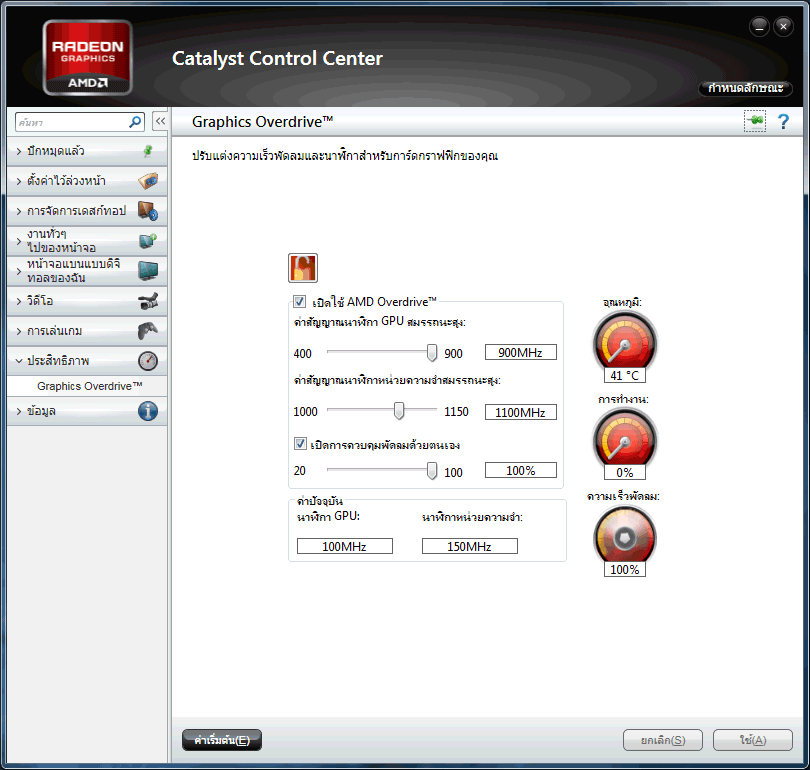This screenshot has height=770, width=810.
Task: Click the gamepad icon beside การเล่นเกม
Action: [x=148, y=331]
